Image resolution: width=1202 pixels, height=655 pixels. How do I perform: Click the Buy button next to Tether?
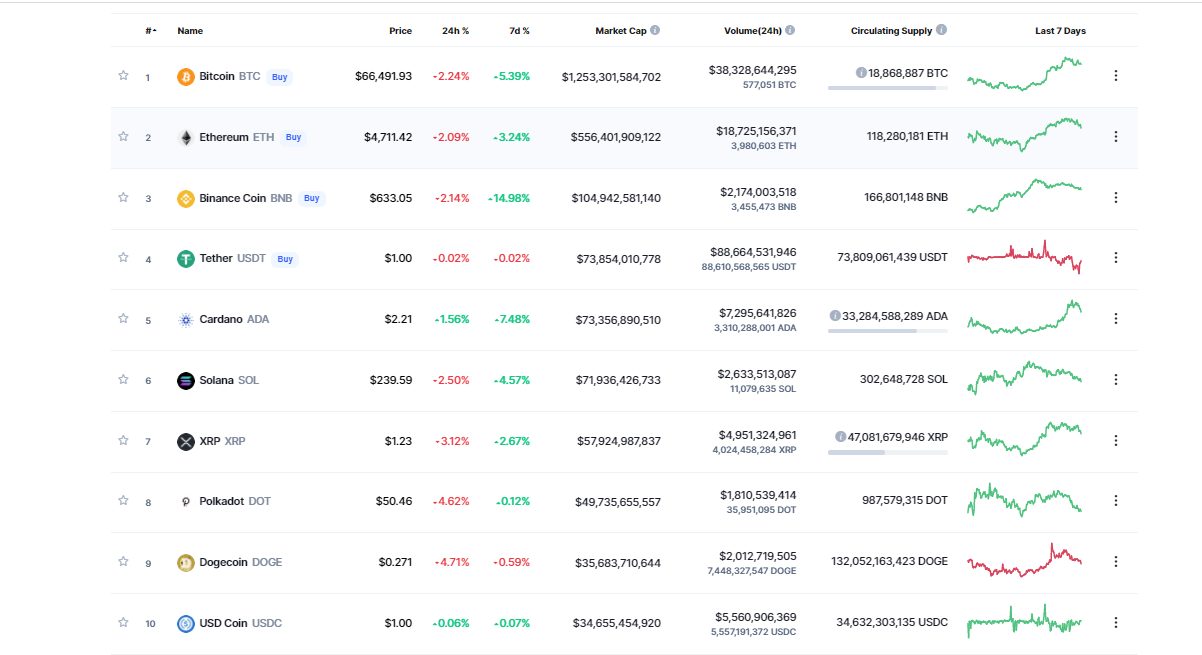pos(285,259)
